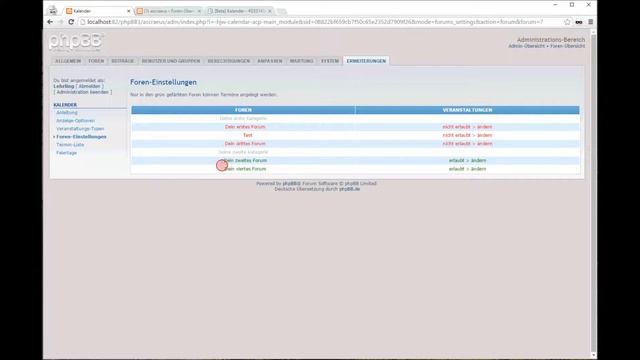Click the 'Deine erste Kategorie' row
Screen dimensions: 640x360
[355, 118]
